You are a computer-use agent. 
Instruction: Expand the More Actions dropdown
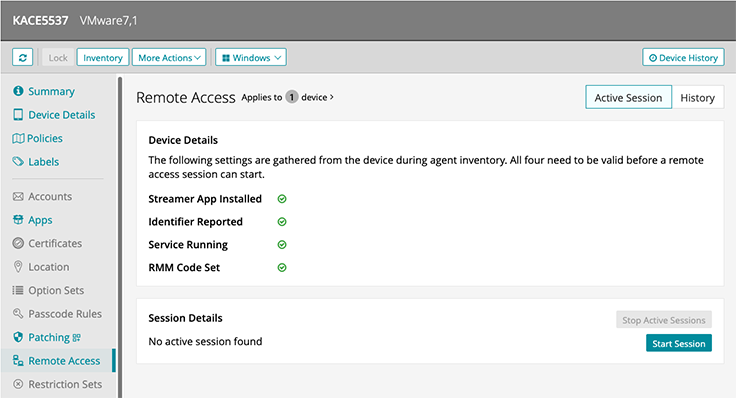(x=169, y=58)
